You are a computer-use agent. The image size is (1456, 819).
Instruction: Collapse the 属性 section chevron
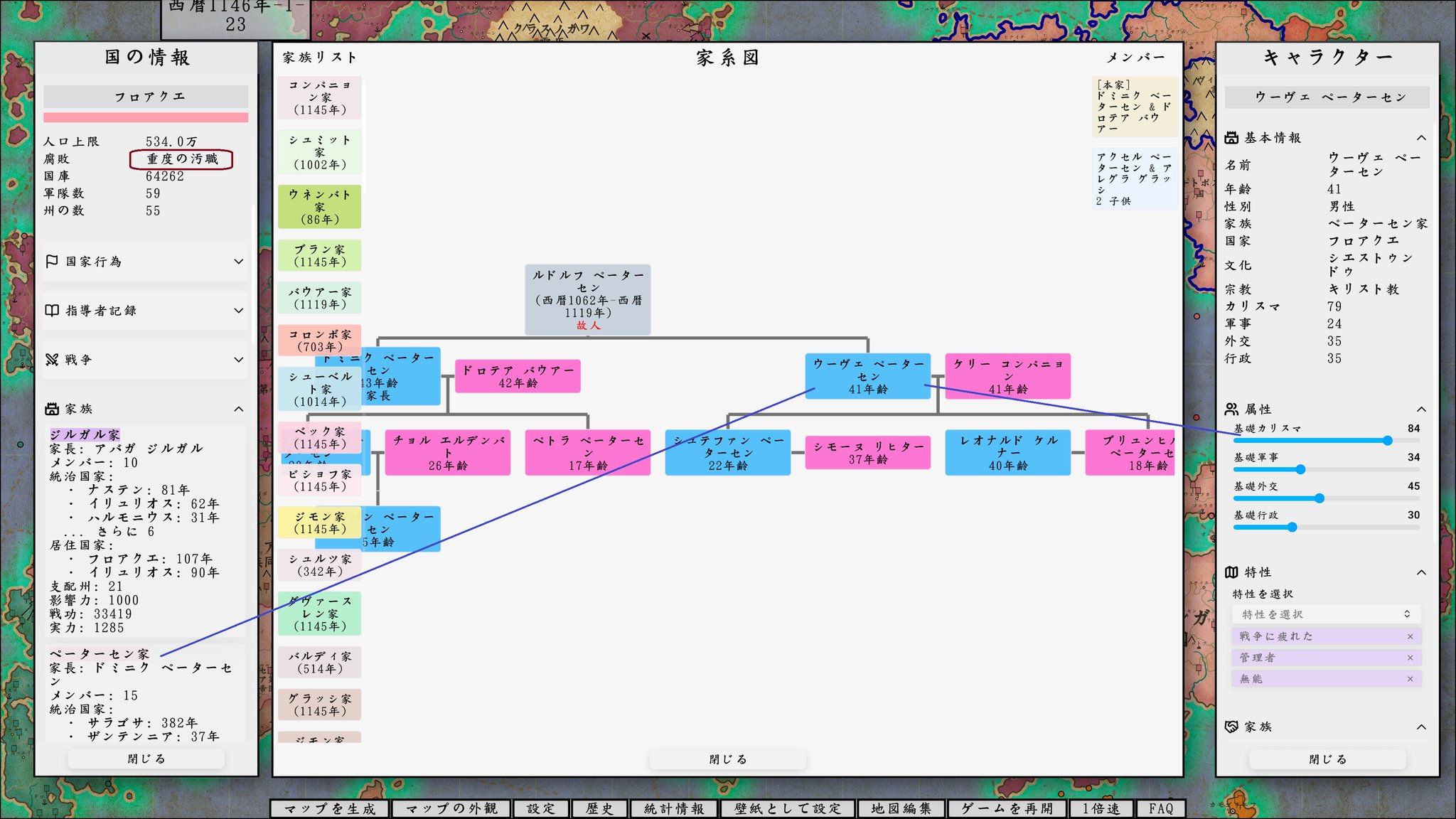pos(1421,409)
